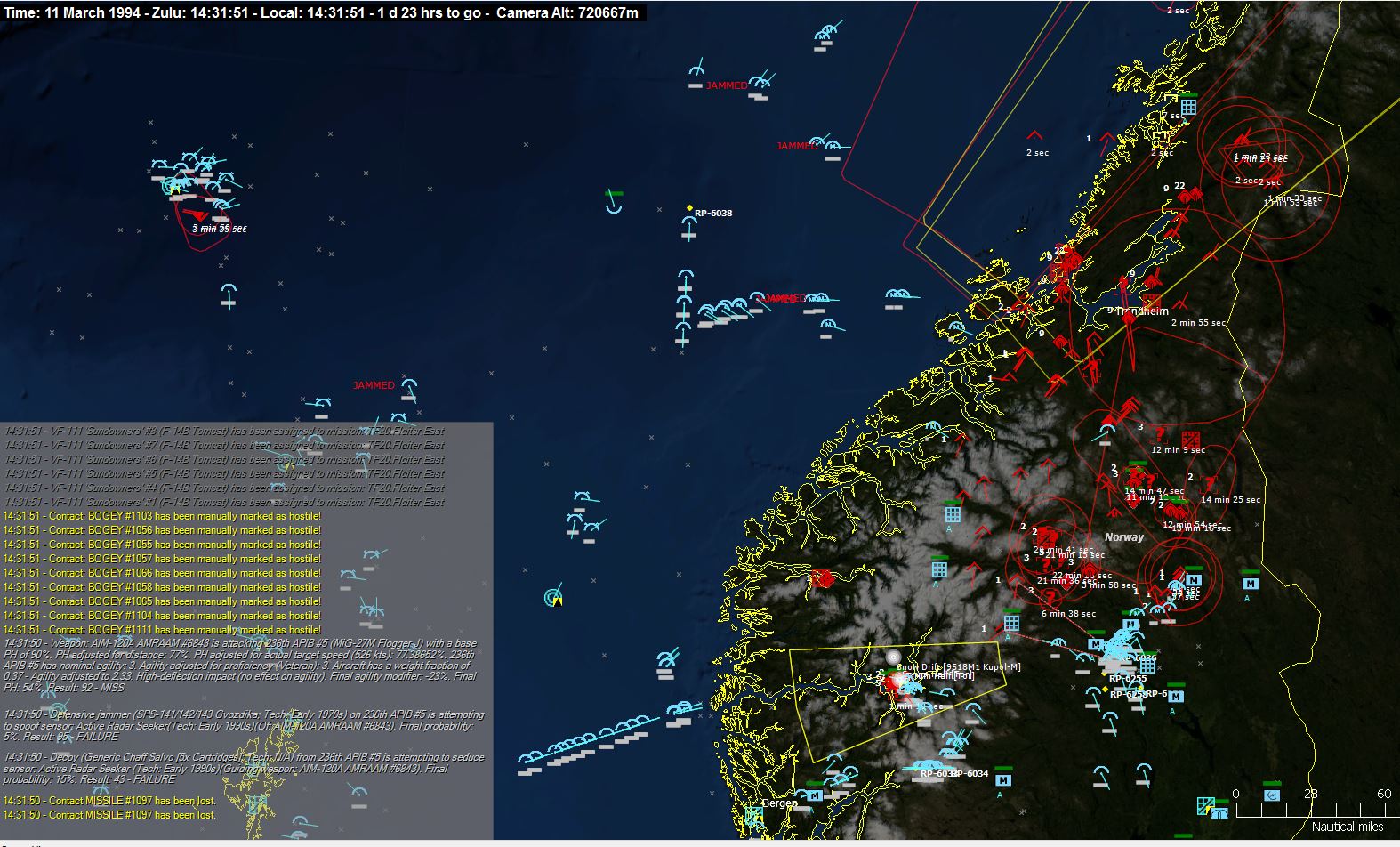The image size is (1400, 847).
Task: Click the RP-6255 reference point label
Action: click(1128, 679)
